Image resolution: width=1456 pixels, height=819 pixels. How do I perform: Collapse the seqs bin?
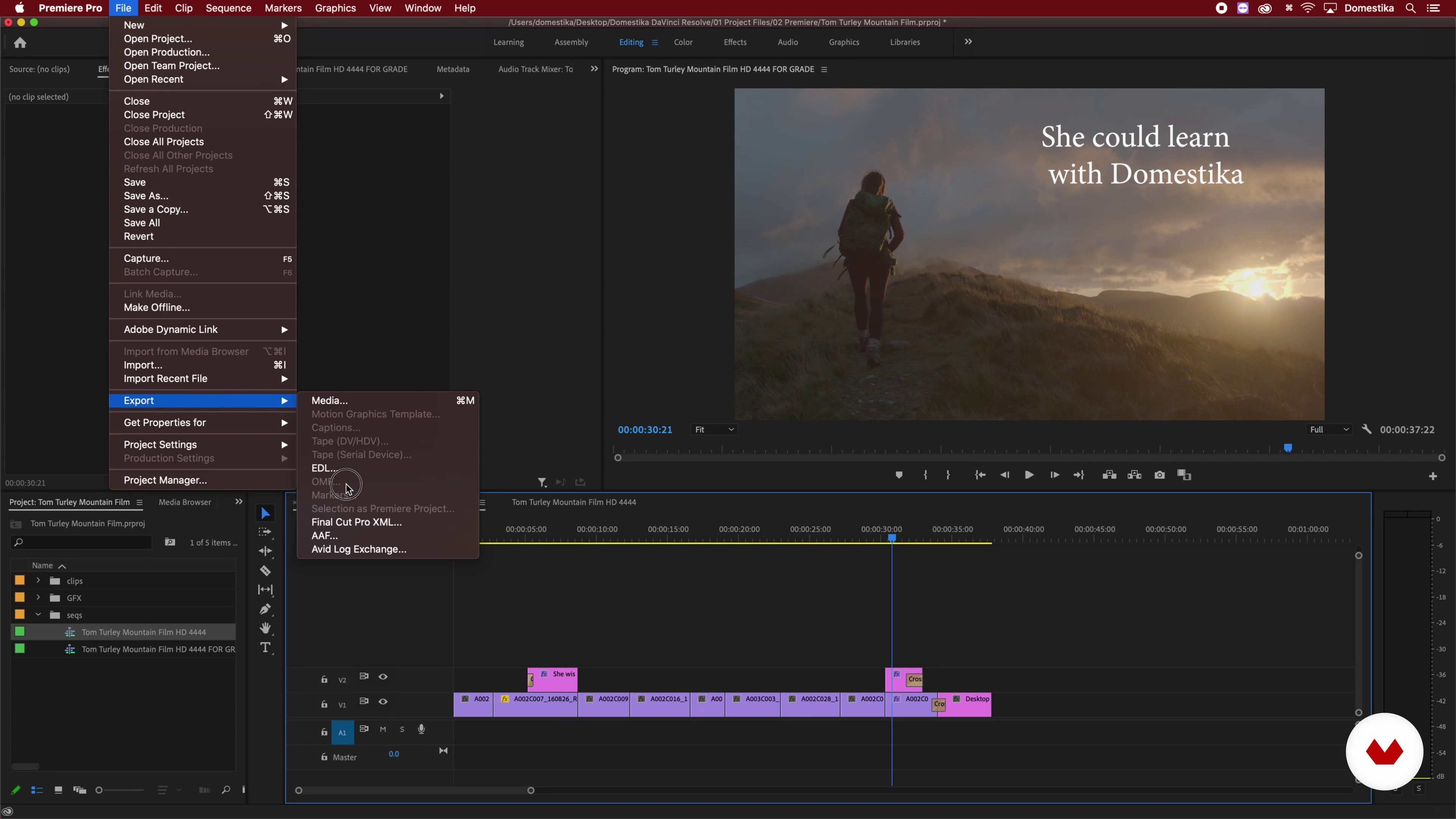click(38, 614)
